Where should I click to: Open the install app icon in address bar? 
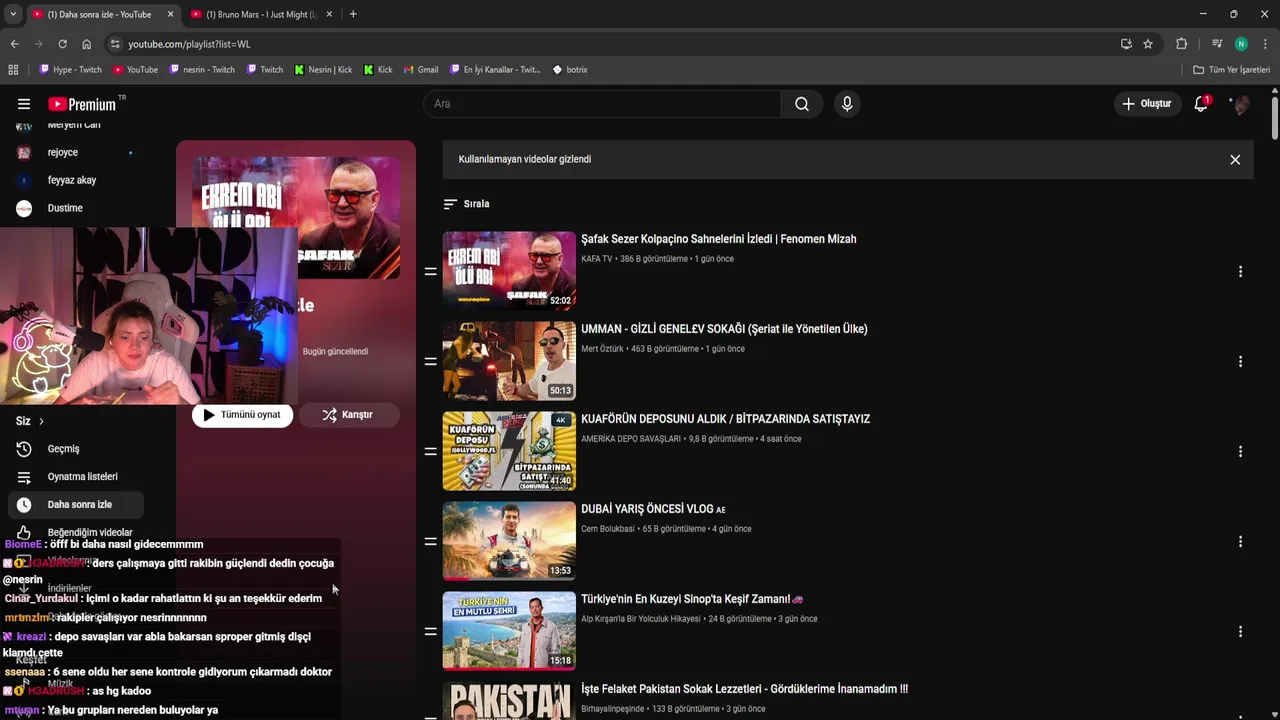(x=1126, y=44)
